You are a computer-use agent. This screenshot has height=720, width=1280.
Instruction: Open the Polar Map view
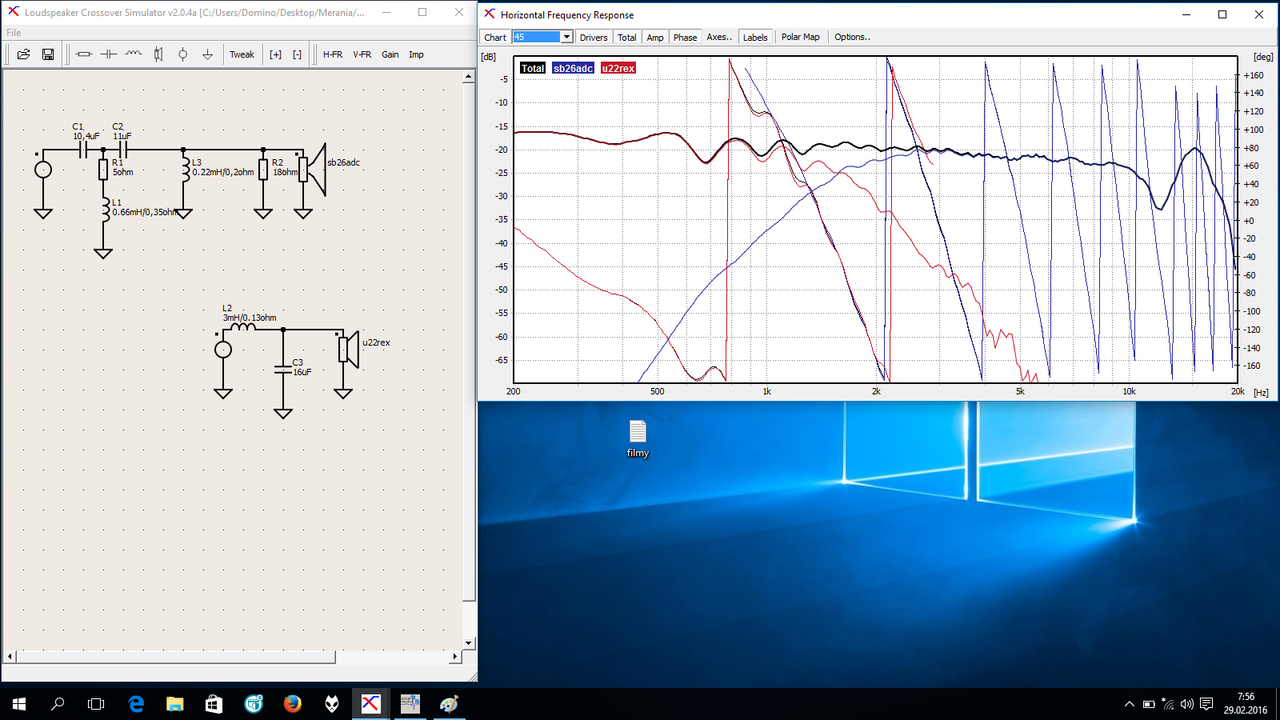[800, 37]
